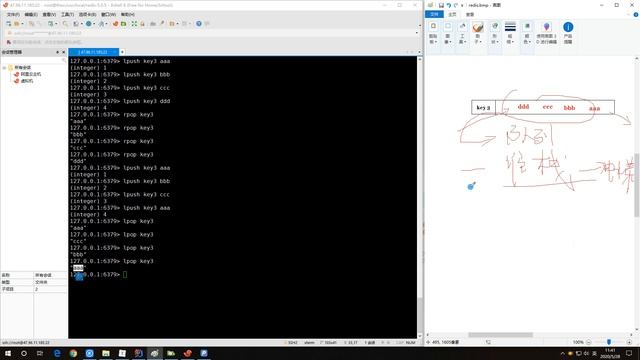Open Task View from the taskbar
This screenshot has height=360, width=640.
click(40, 353)
